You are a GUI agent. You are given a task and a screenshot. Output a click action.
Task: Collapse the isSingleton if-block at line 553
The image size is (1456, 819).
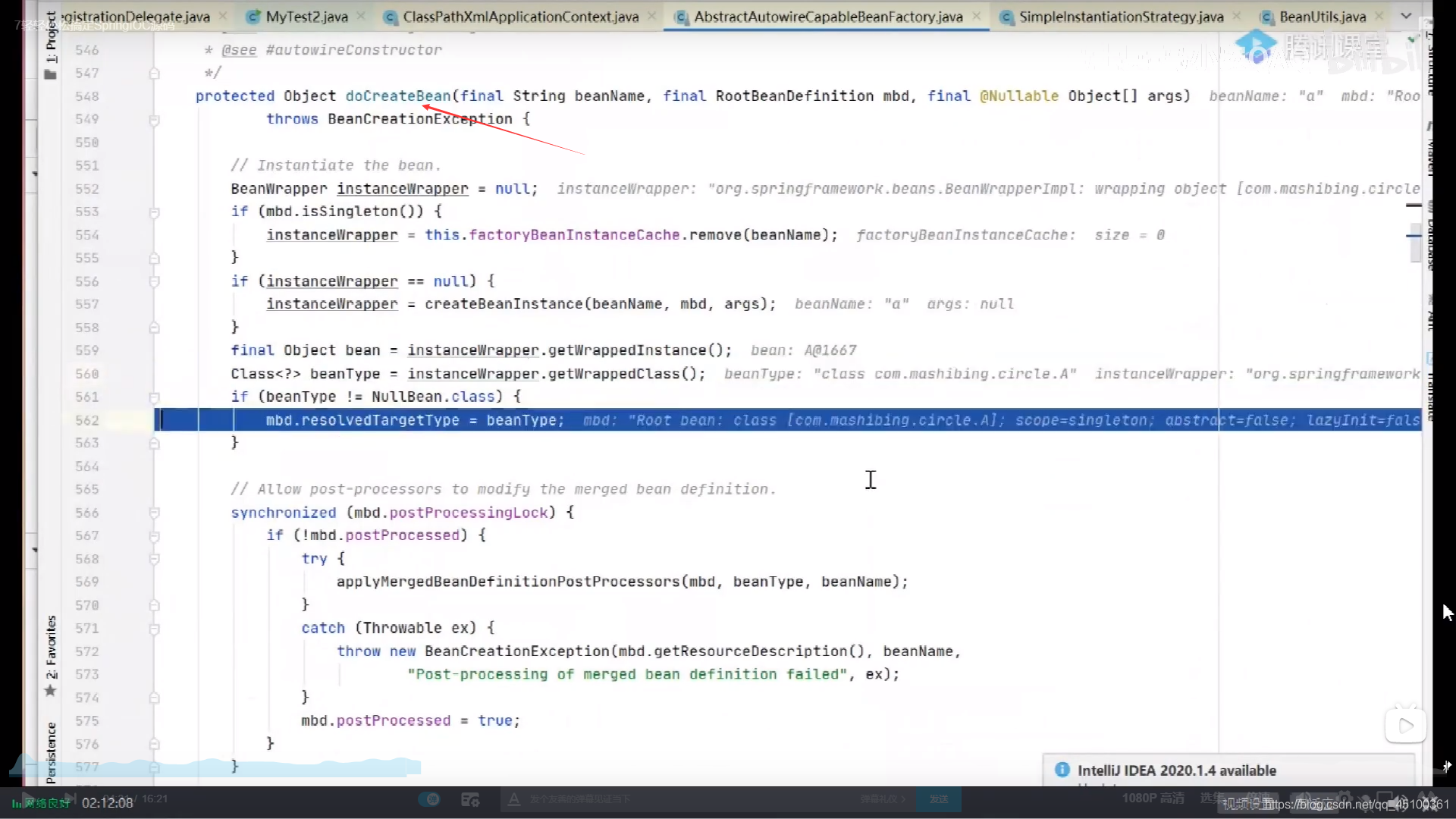[154, 212]
